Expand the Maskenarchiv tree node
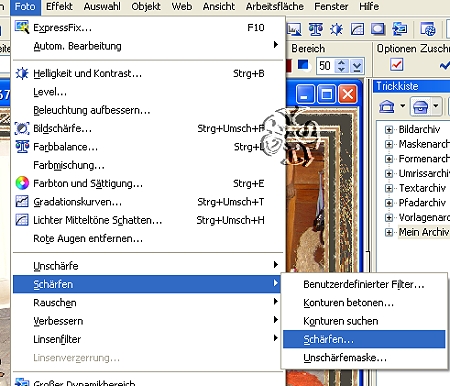Screen dimensions: 450x386 click(x=389, y=144)
